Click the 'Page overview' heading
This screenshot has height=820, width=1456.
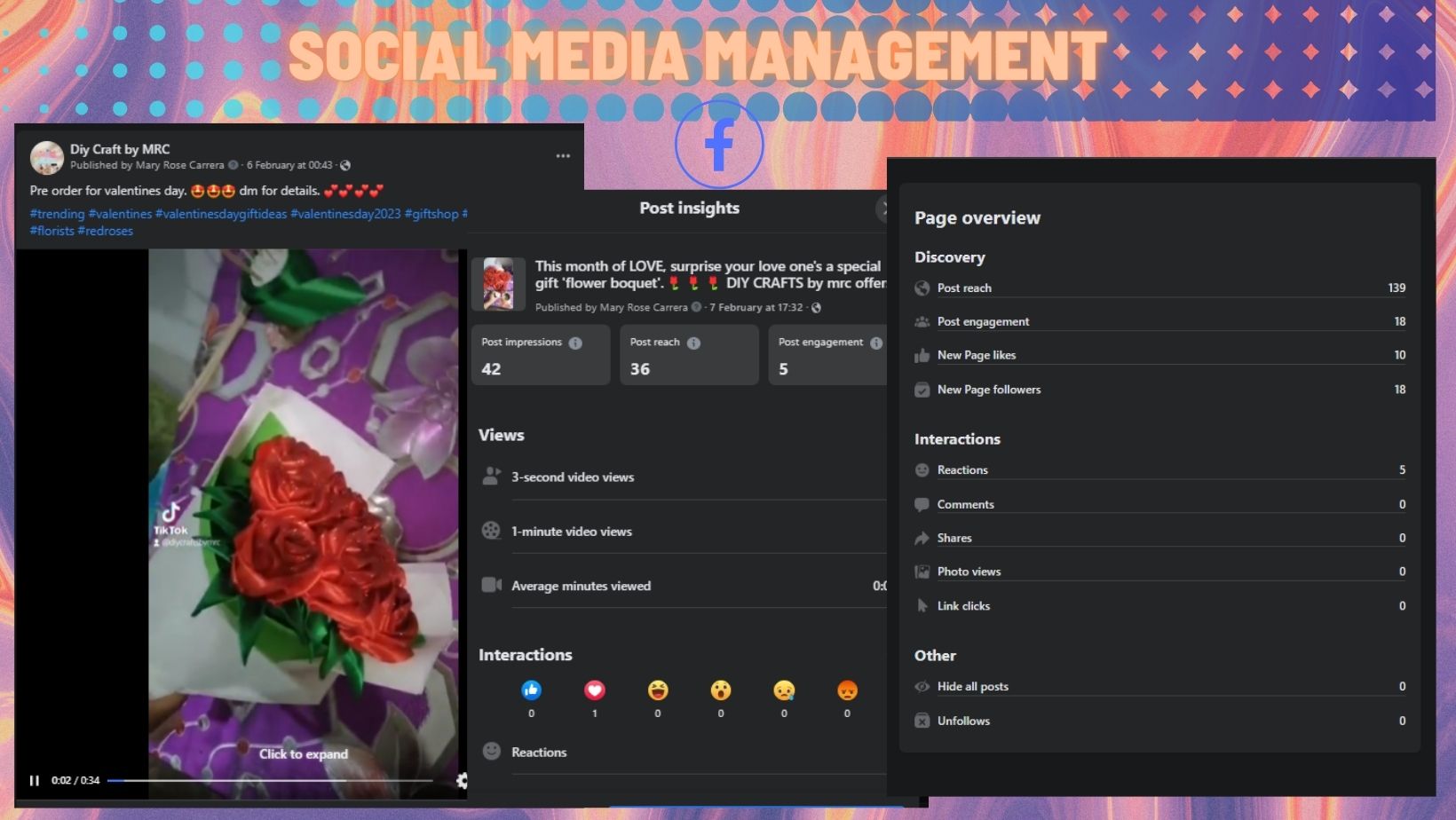977,217
